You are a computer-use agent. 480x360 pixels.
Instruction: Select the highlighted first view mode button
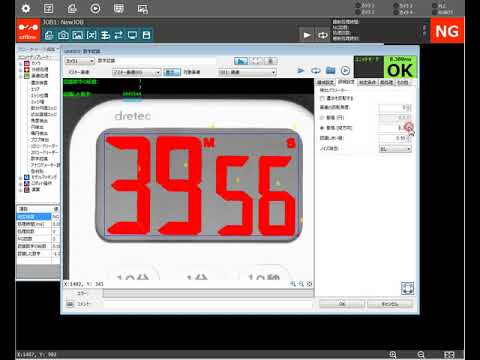coord(241,61)
